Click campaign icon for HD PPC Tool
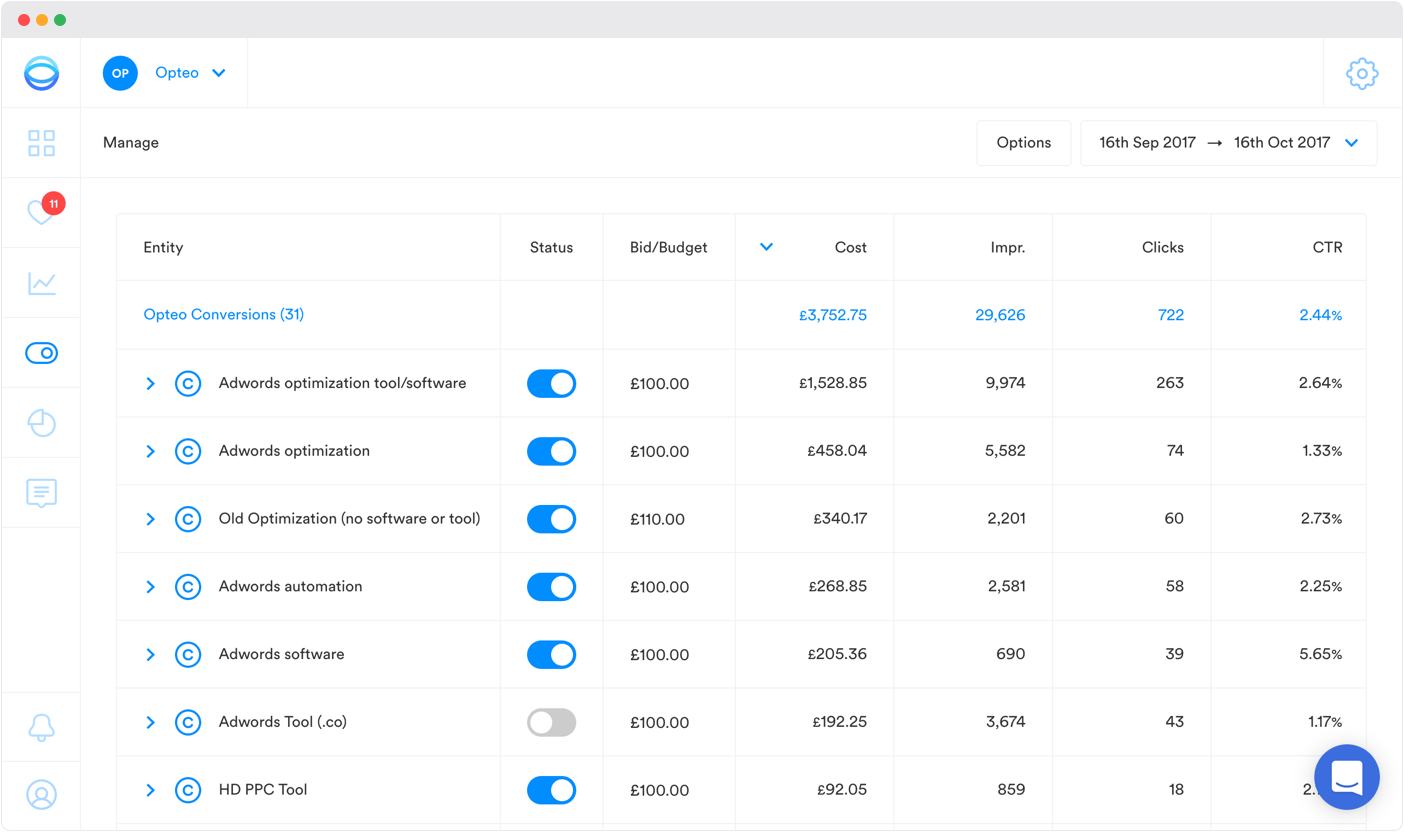The image size is (1404, 832). click(188, 790)
